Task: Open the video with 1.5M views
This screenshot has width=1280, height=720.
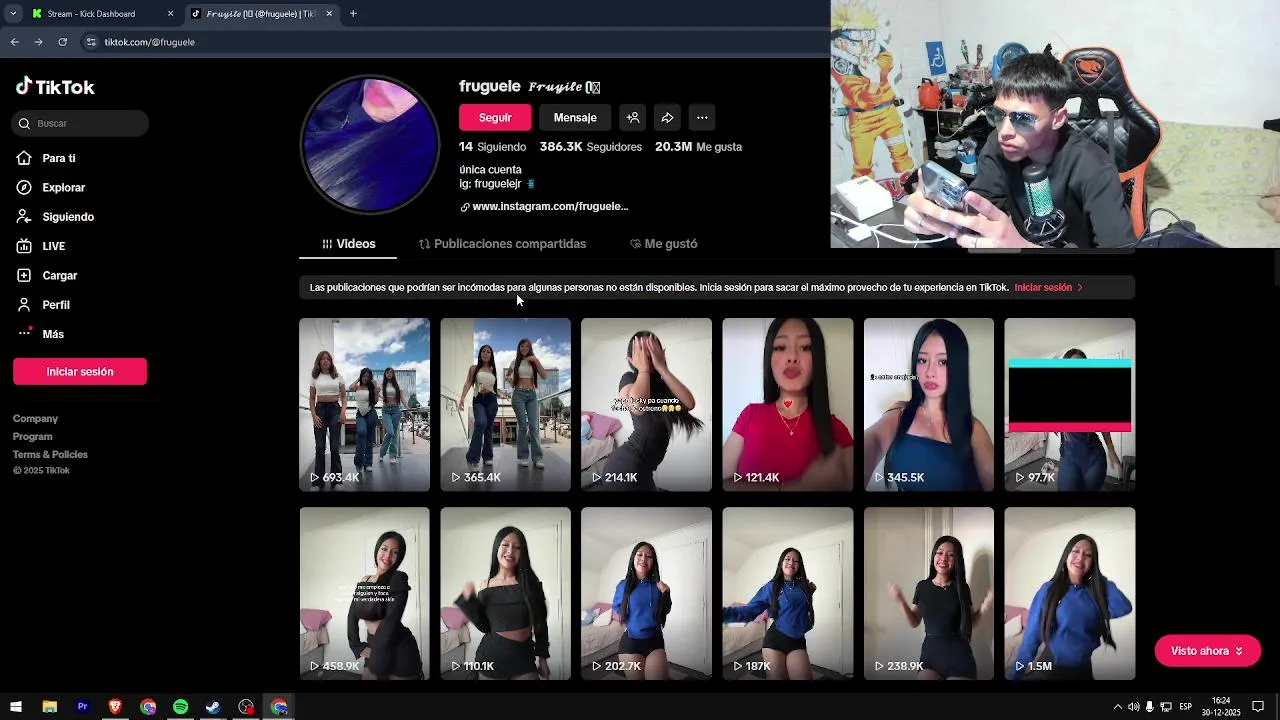Action: pos(1070,593)
